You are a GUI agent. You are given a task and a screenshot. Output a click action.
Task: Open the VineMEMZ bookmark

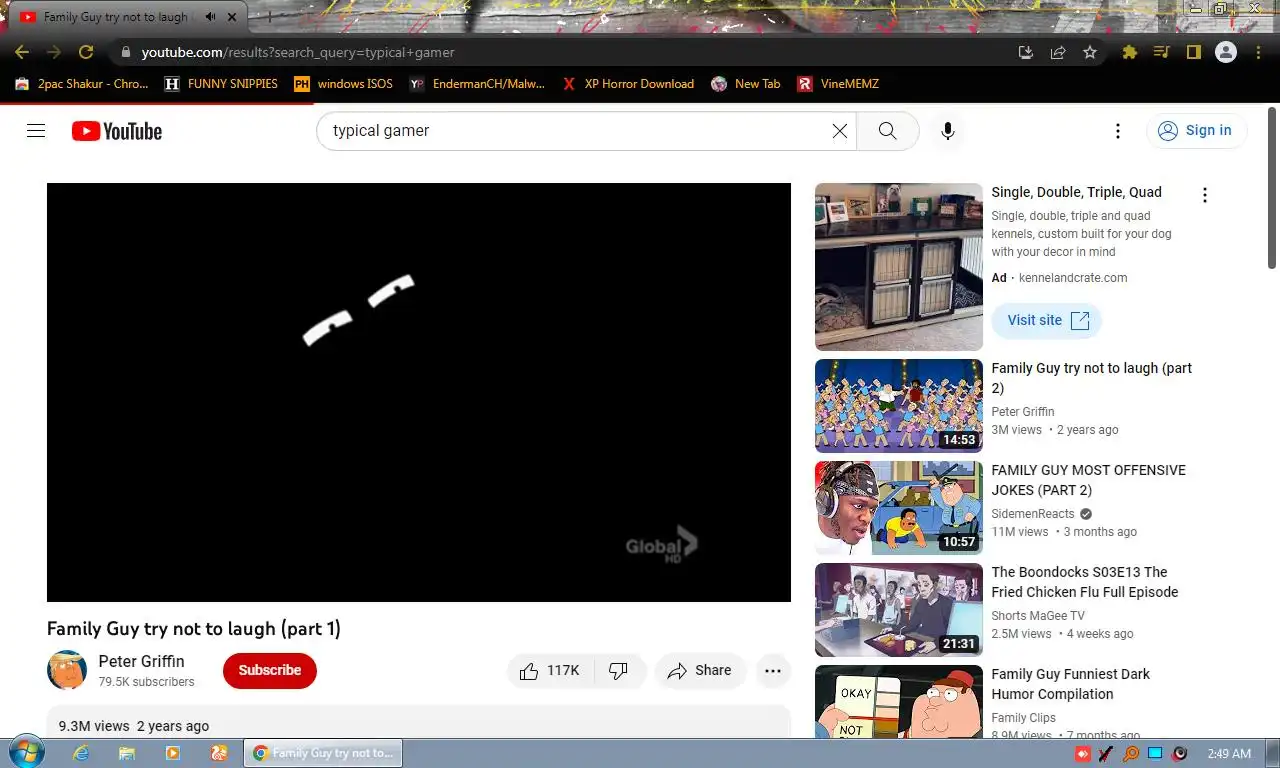coord(838,84)
